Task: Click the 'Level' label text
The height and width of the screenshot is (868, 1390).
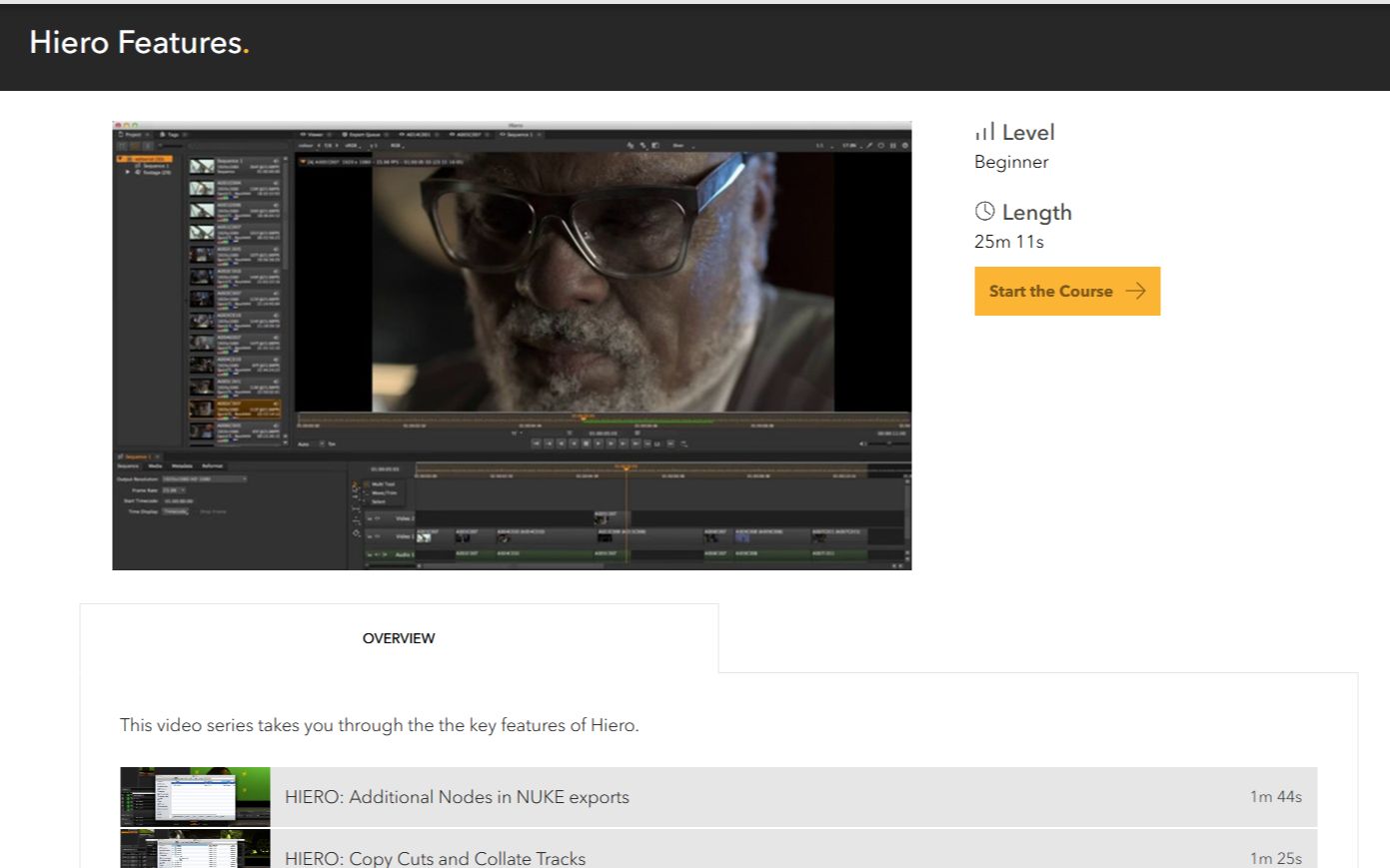Action: [x=1028, y=132]
